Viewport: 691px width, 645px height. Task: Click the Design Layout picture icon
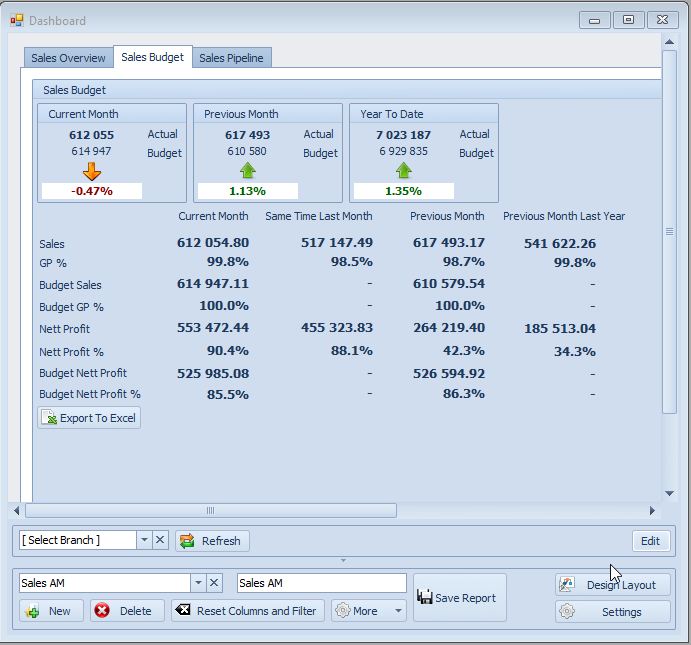[x=566, y=584]
